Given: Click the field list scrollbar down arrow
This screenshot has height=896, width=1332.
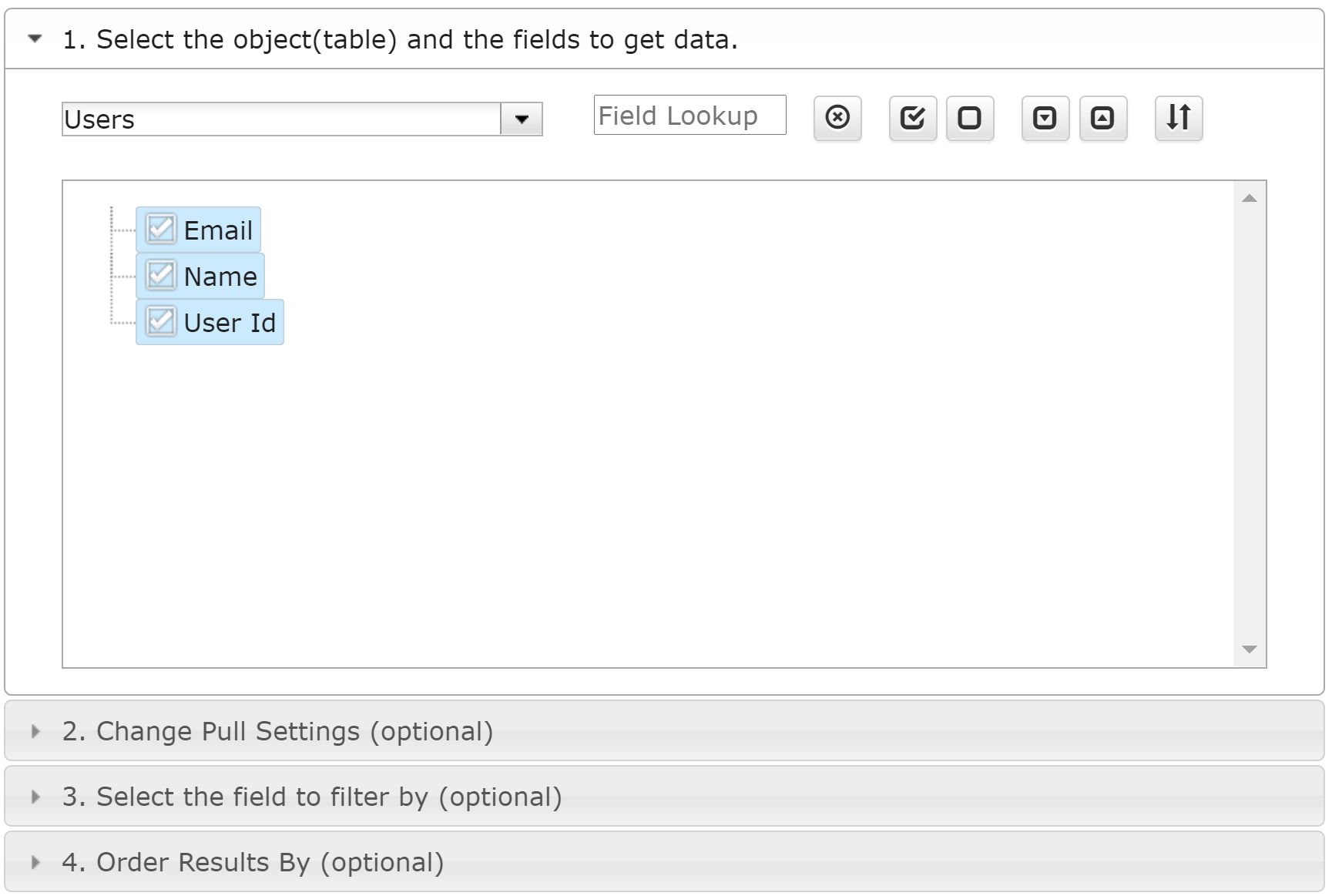Looking at the screenshot, I should [1250, 649].
